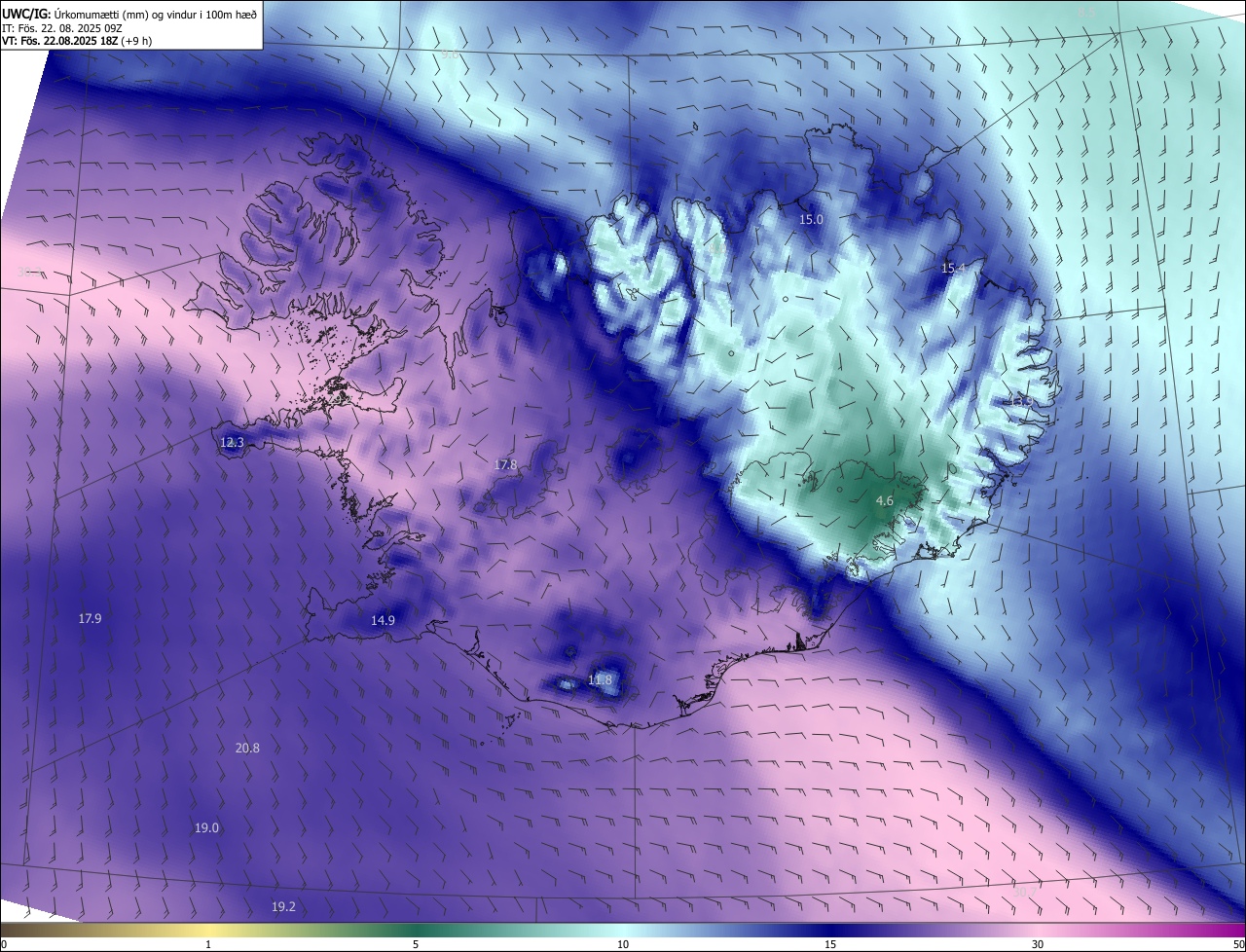
Task: Click the 15 tick label on the color scale
Action: [x=830, y=944]
